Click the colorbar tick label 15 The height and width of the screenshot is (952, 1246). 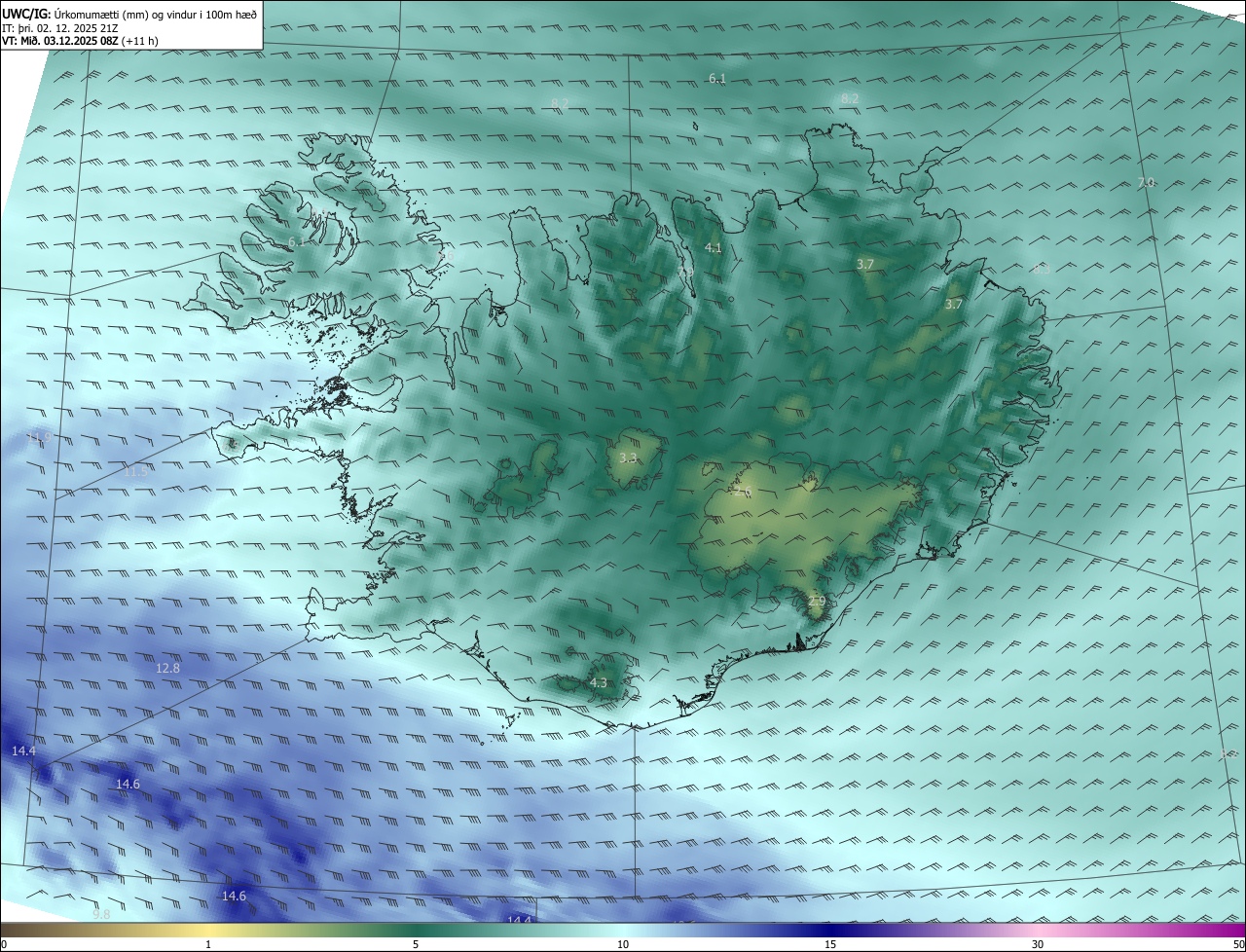[x=830, y=945]
